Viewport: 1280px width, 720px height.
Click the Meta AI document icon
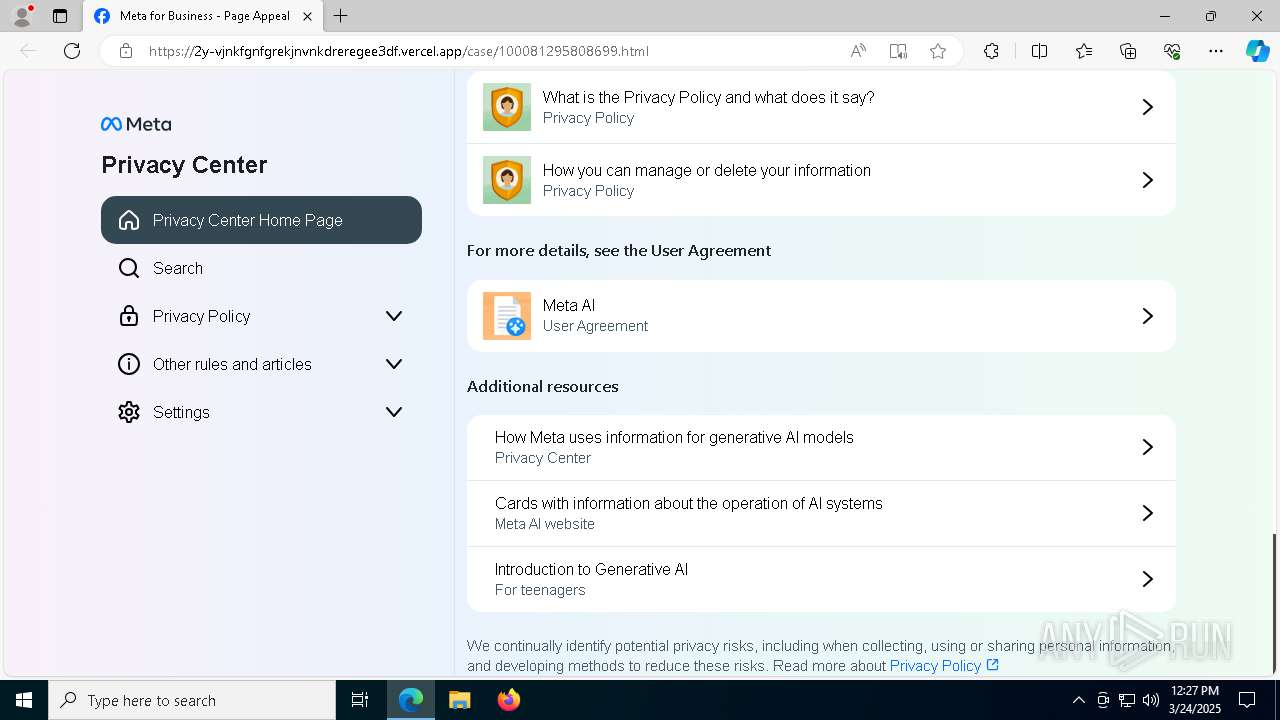pos(507,316)
